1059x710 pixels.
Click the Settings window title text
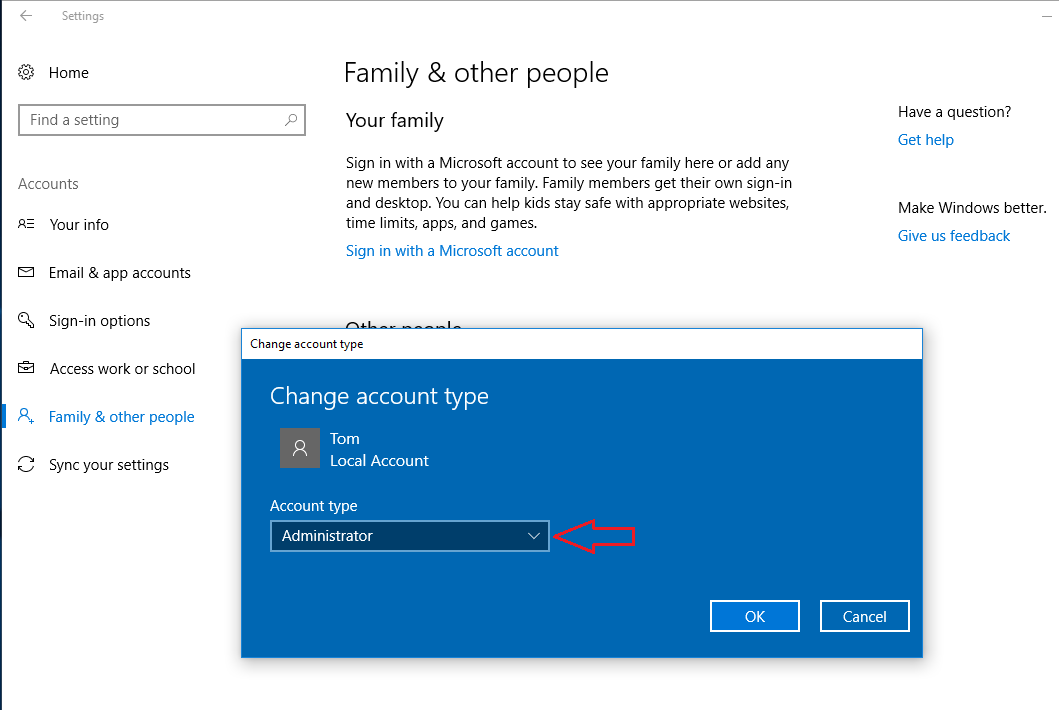[82, 16]
